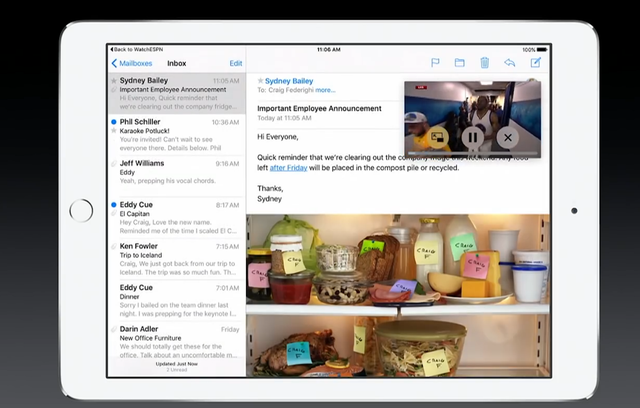
Task: Toggle the star next to Sydney Bailey sender
Action: (x=260, y=81)
